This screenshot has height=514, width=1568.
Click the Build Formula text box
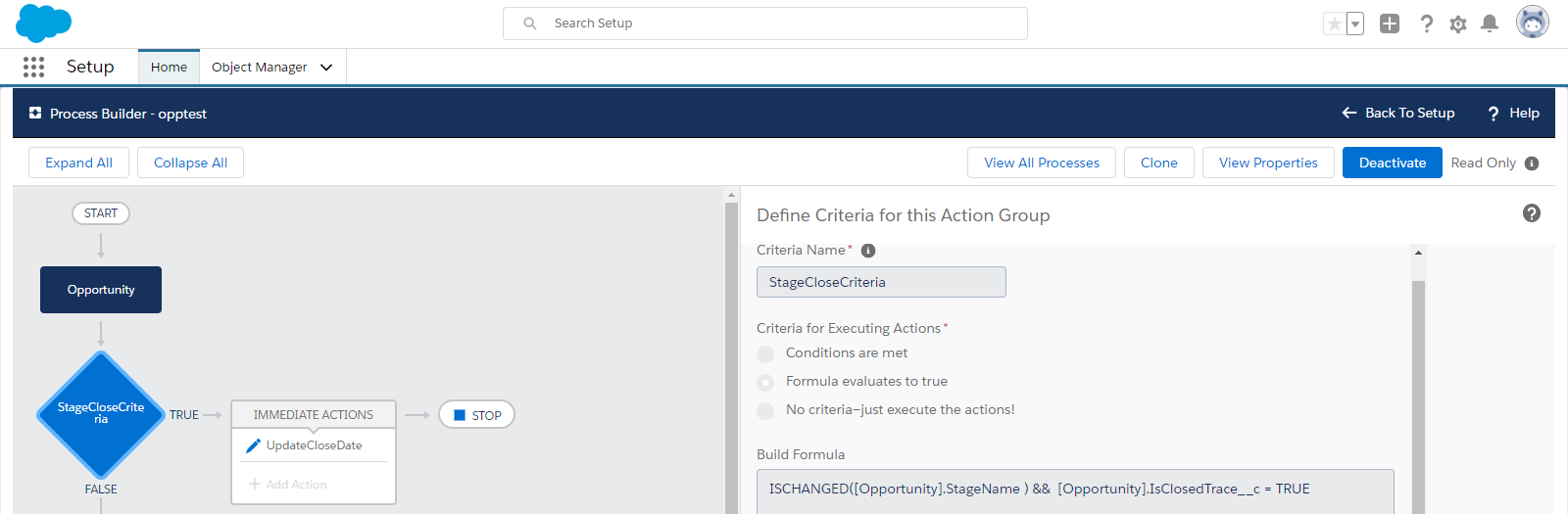tap(1075, 491)
